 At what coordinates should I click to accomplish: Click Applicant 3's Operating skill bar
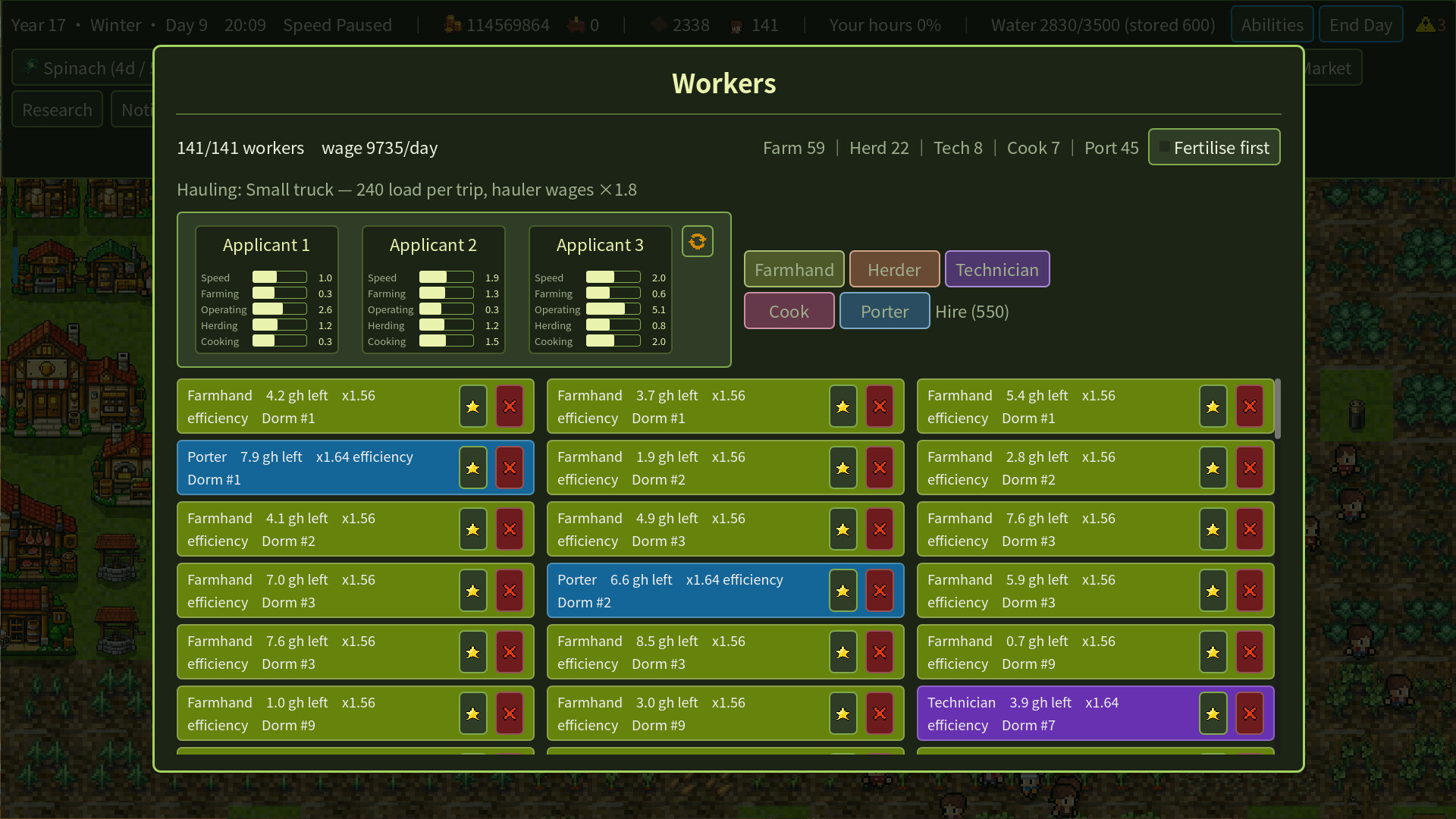coord(613,309)
